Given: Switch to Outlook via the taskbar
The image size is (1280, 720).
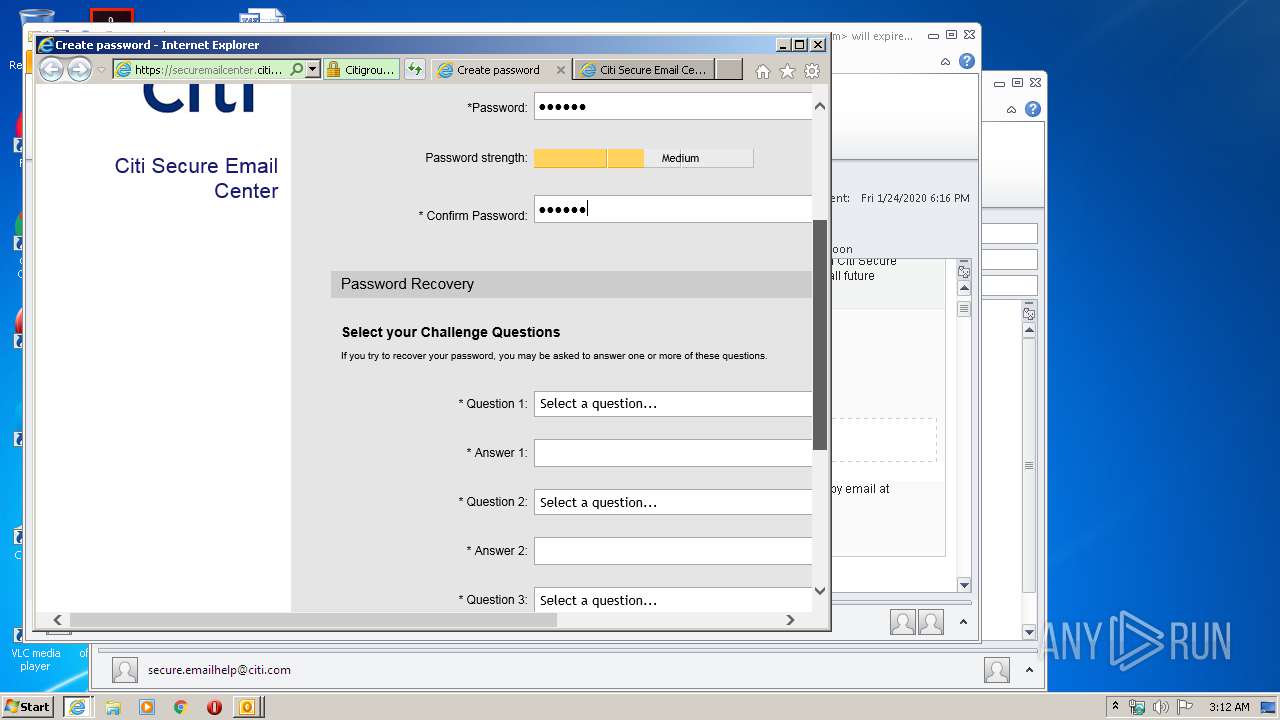Looking at the screenshot, I should [x=247, y=707].
